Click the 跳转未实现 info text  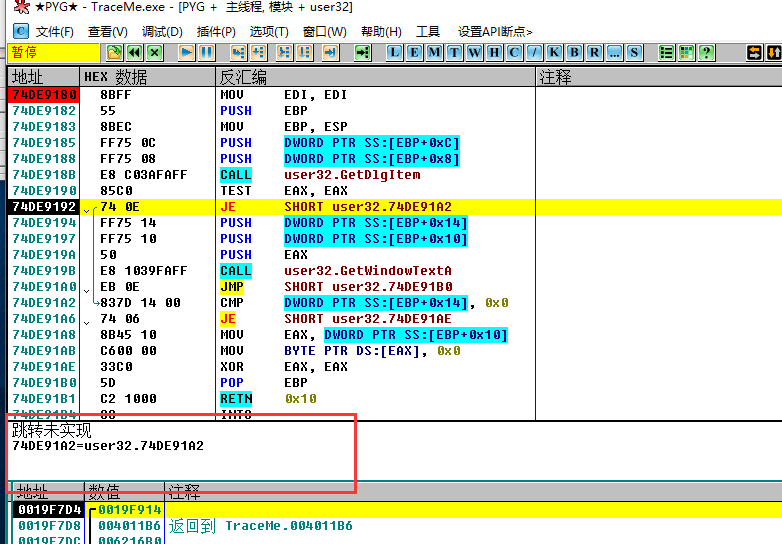pyautogui.click(x=51, y=430)
